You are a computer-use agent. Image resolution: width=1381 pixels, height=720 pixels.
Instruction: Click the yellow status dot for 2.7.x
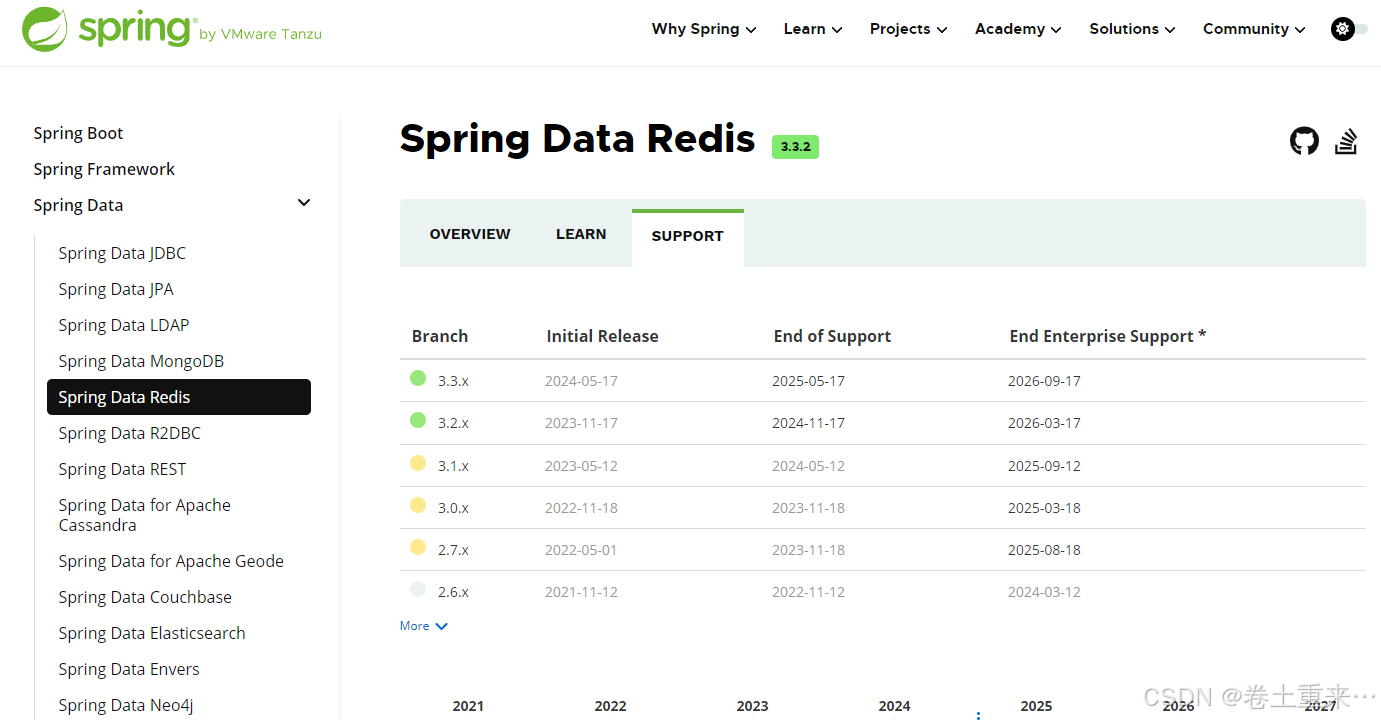[x=418, y=547]
